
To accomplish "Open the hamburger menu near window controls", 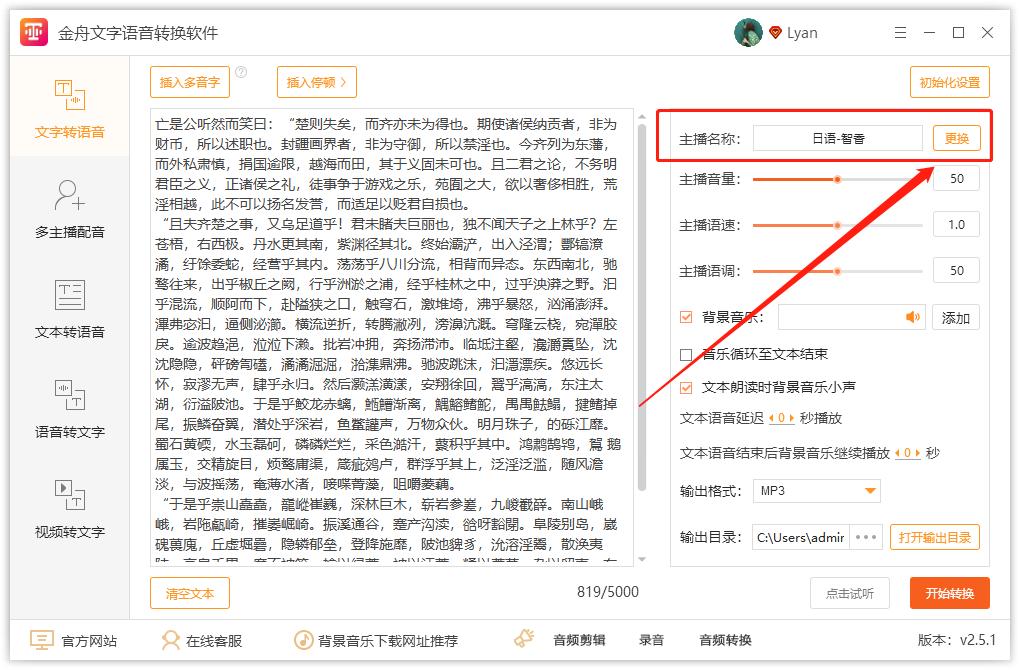I will pos(899,32).
